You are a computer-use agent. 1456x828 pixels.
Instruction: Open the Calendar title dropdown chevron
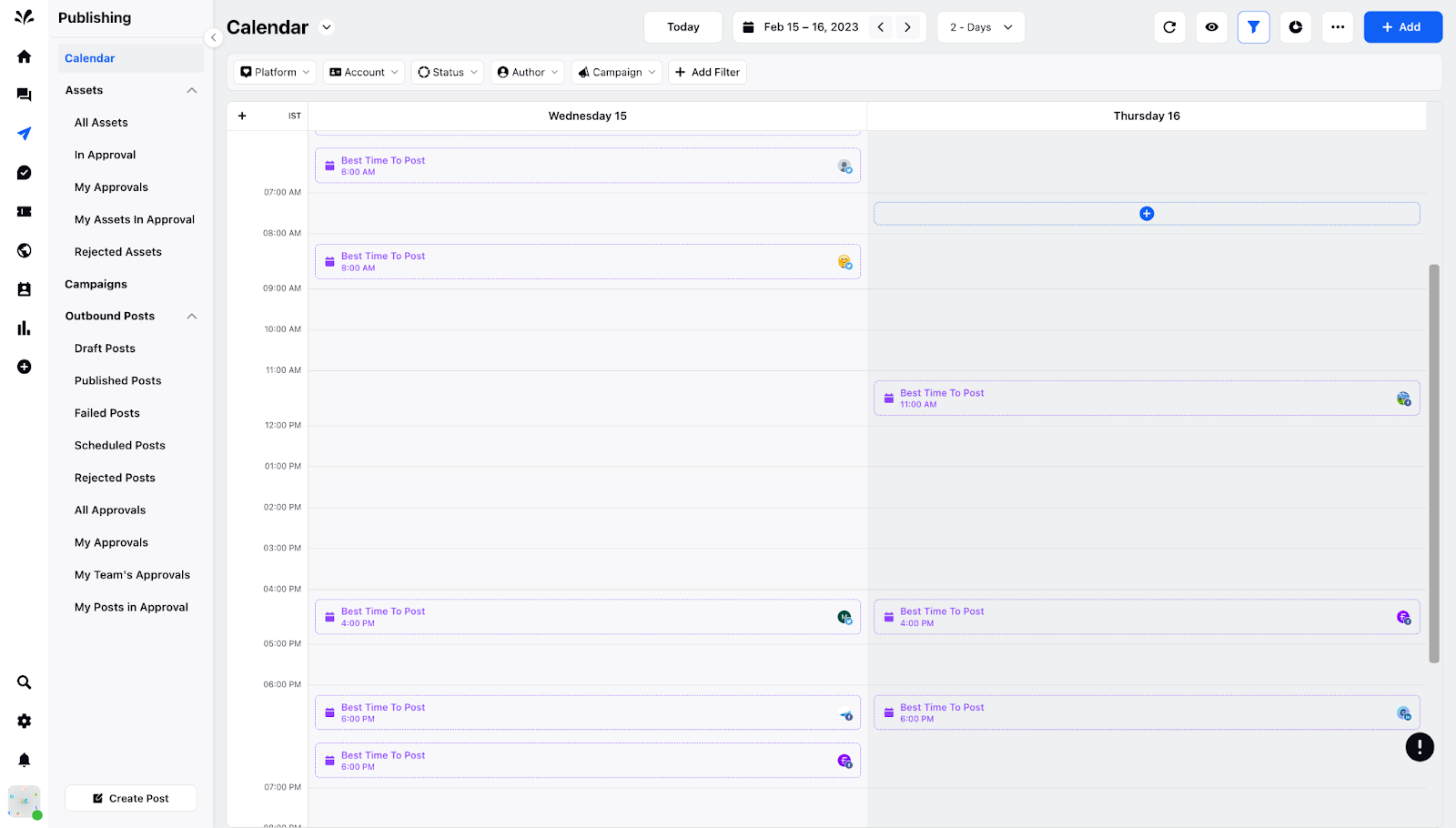pos(327,27)
